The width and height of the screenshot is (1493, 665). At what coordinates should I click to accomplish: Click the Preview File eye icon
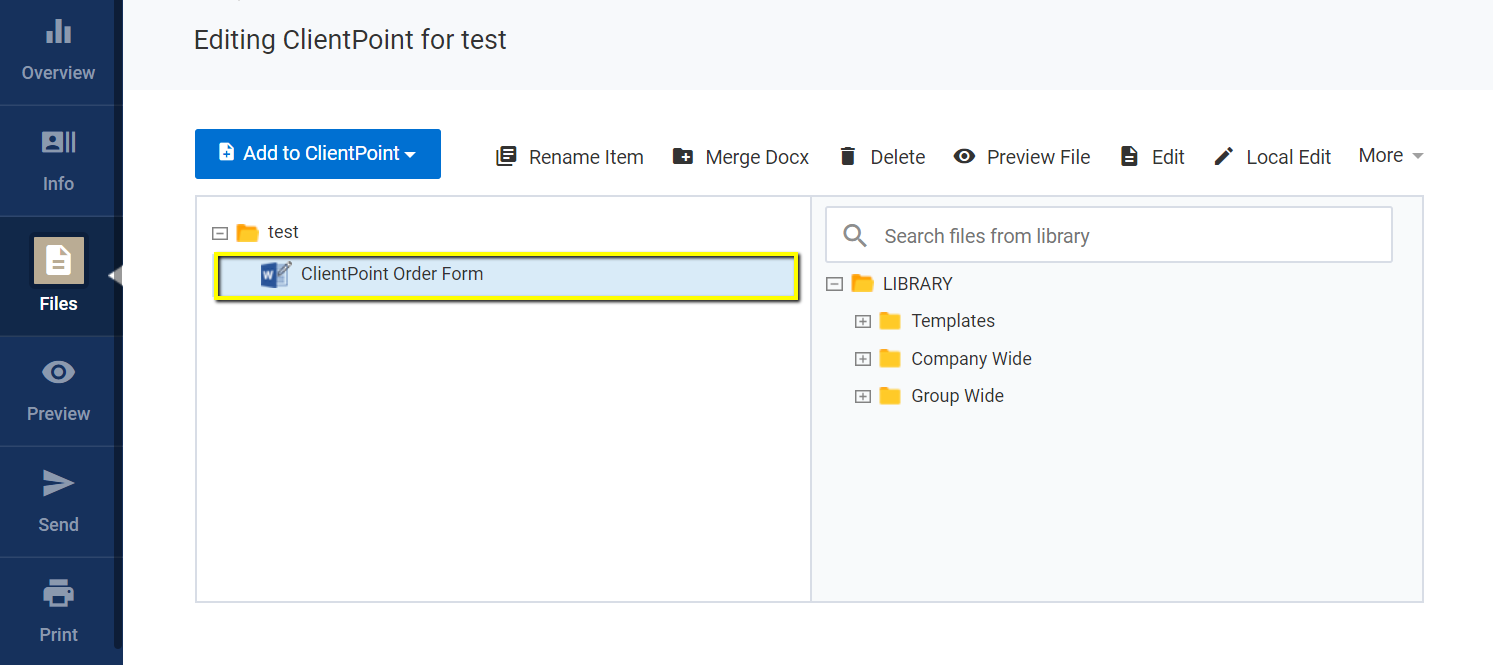964,156
